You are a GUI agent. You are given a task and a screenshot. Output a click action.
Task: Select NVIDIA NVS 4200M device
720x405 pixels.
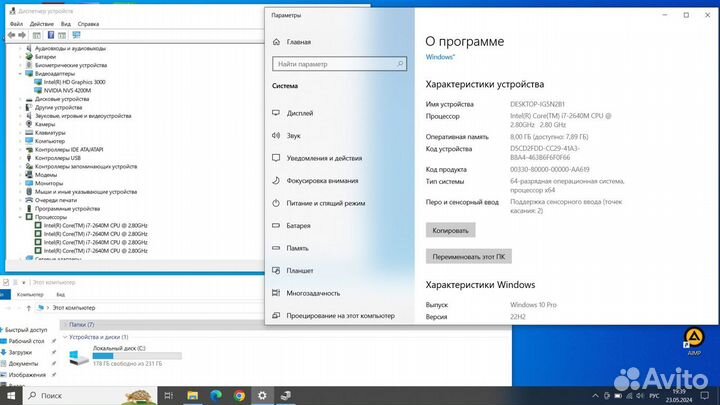(x=67, y=90)
